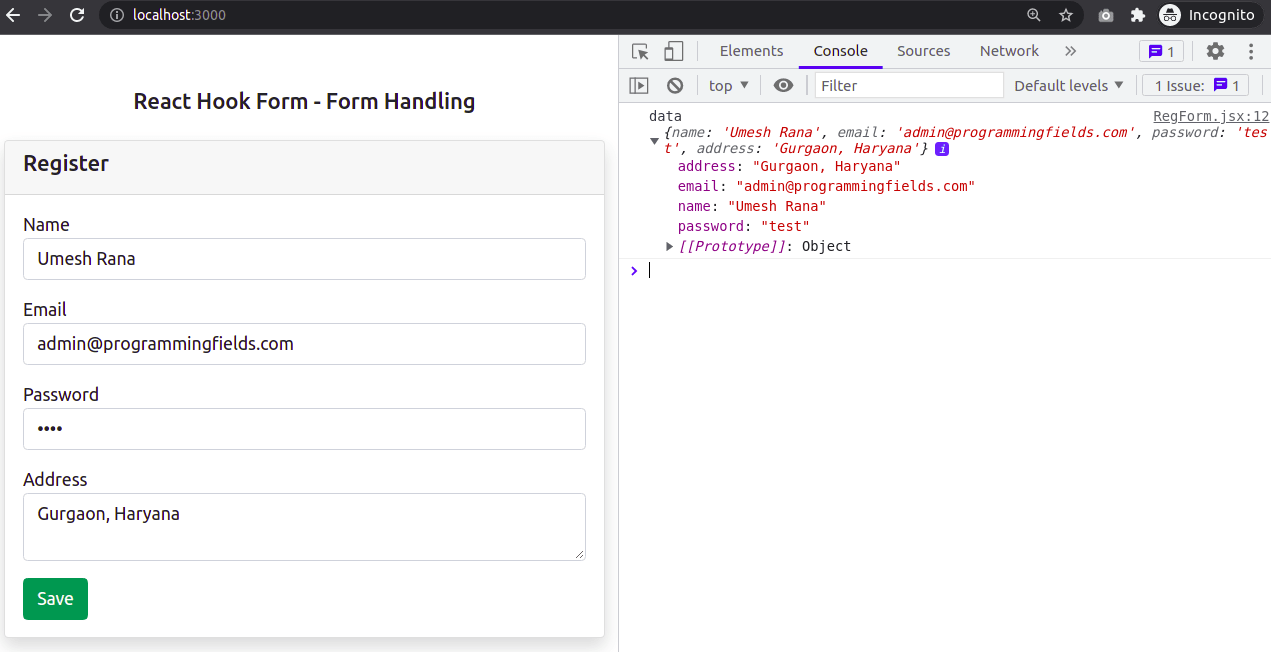Bookmark the page with the star icon
Viewport: 1271px width, 652px height.
[x=1066, y=15]
